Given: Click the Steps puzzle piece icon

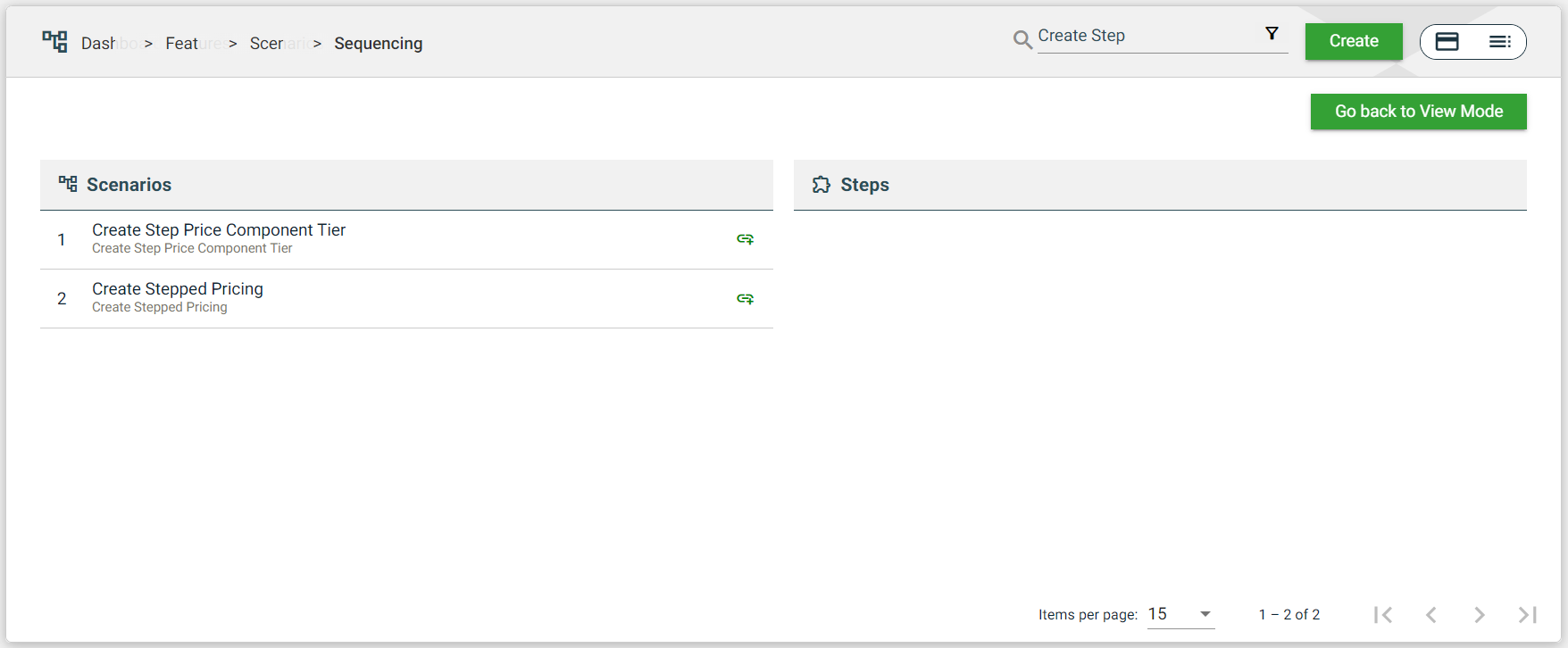Looking at the screenshot, I should 821,185.
